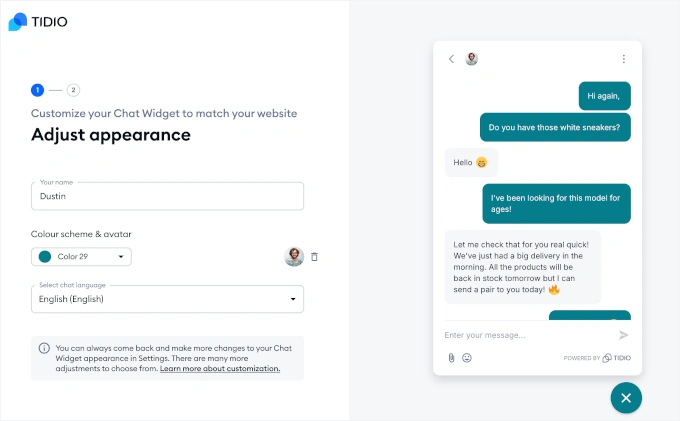Click the attach file paperclip icon
Image resolution: width=680 pixels, height=421 pixels.
tap(451, 357)
